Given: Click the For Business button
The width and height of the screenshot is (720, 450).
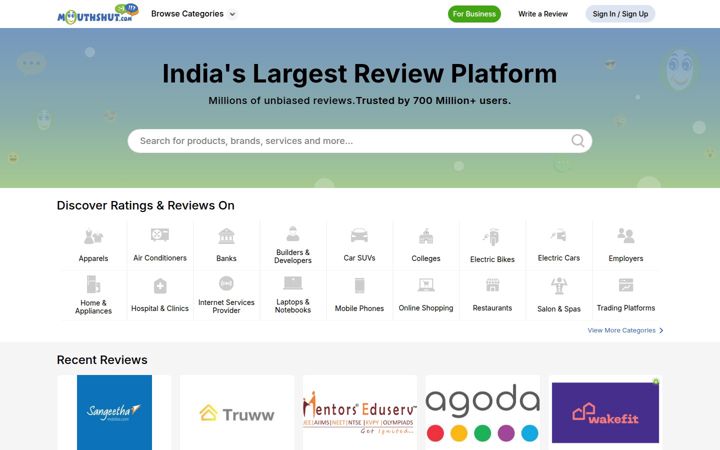Looking at the screenshot, I should [x=474, y=14].
